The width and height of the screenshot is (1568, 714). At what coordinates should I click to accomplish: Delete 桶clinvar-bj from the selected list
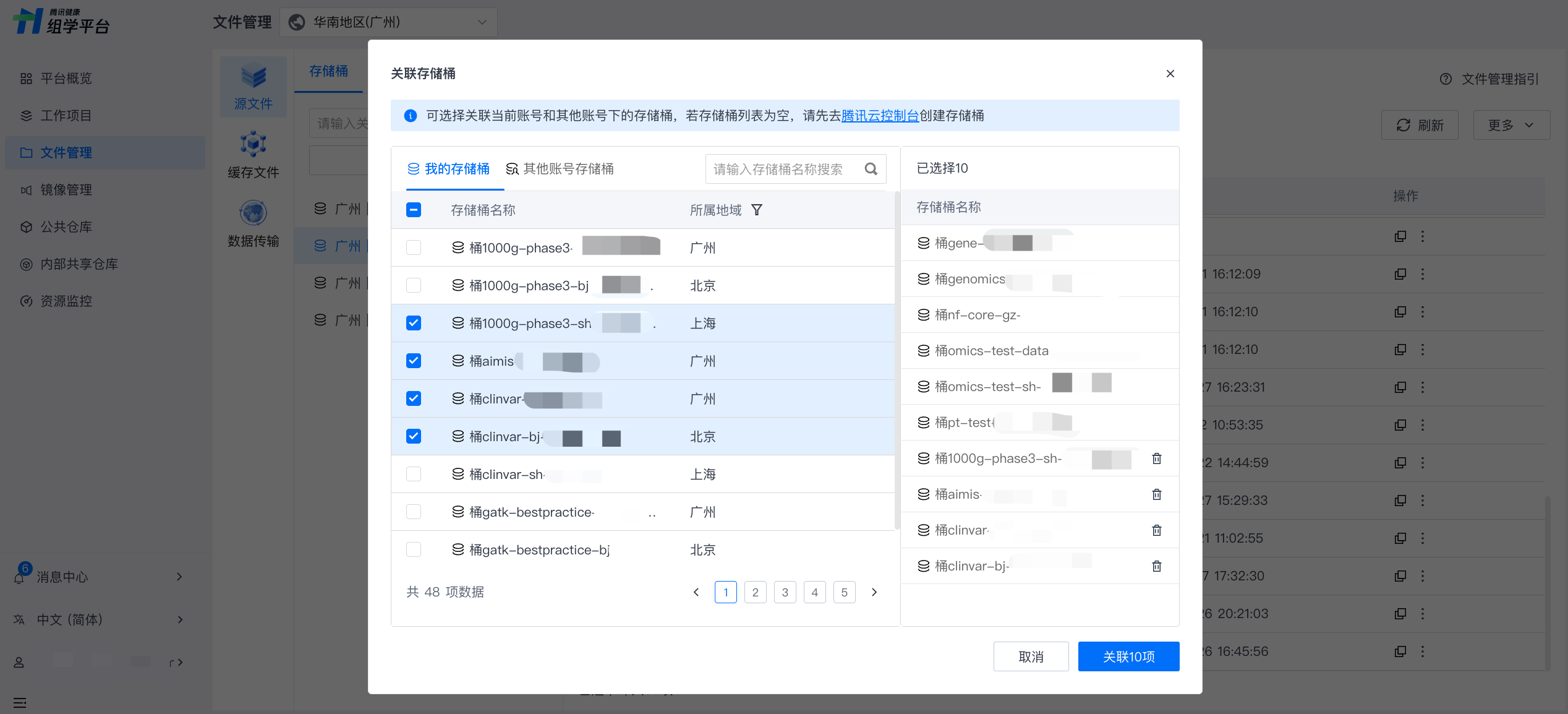[1156, 566]
